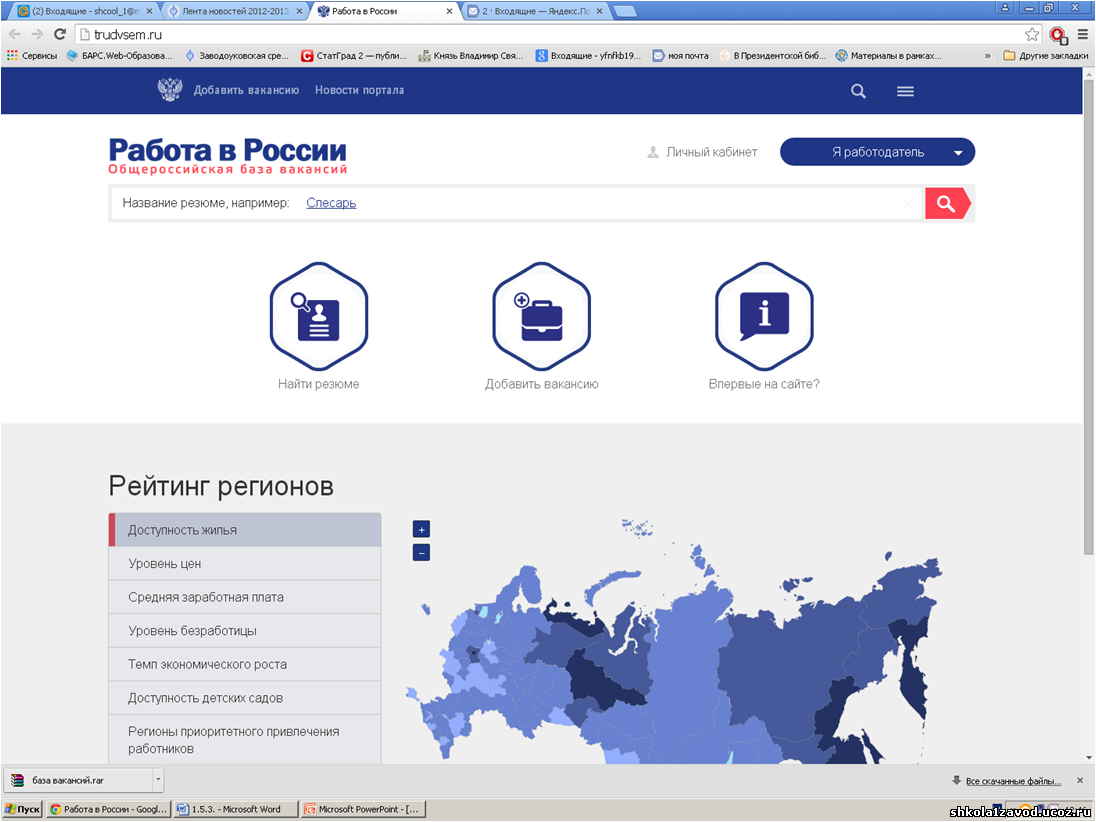The width and height of the screenshot is (1096, 822).
Task: Click the Слесарь example link
Action: (331, 203)
